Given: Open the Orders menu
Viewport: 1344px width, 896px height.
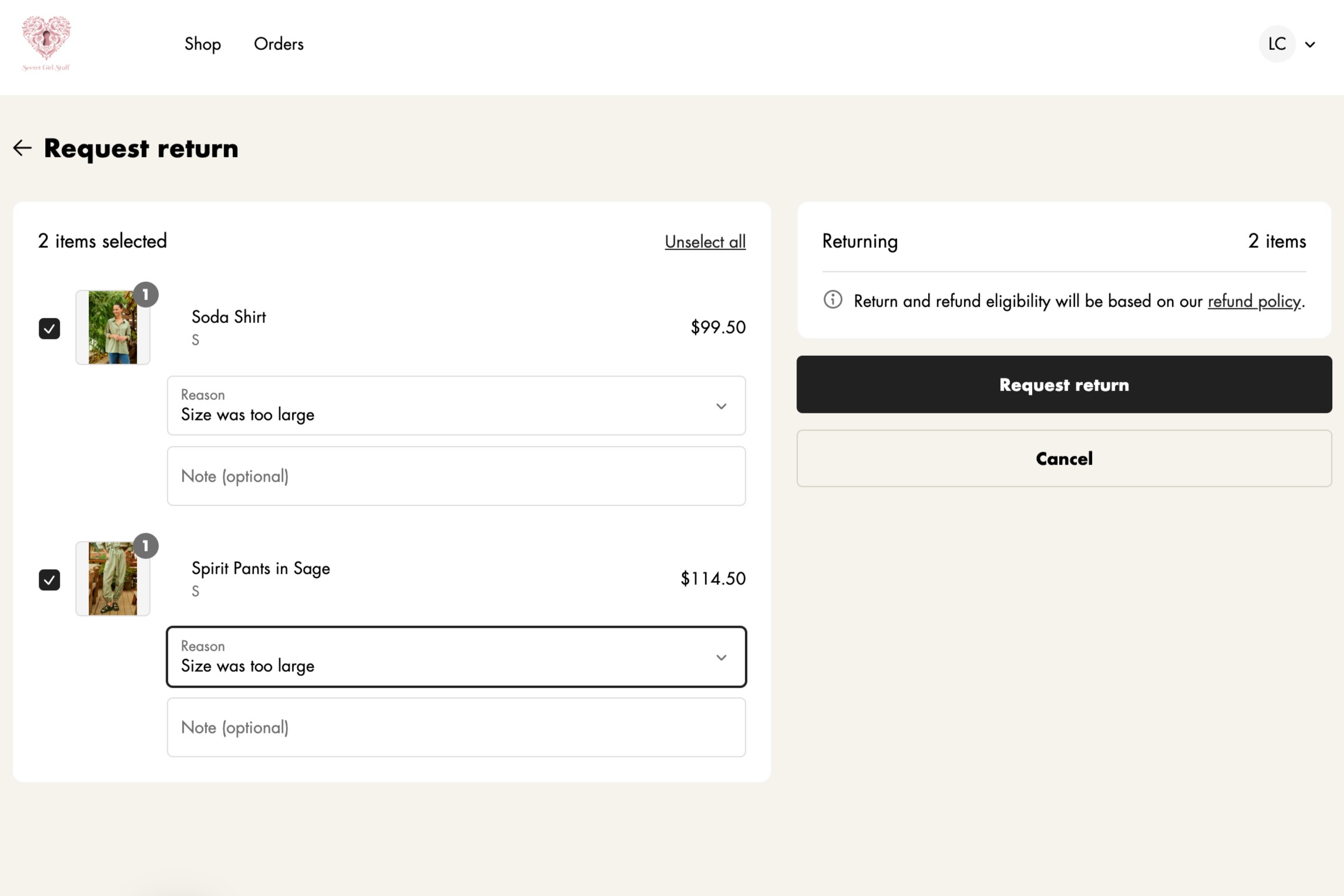Looking at the screenshot, I should point(278,44).
